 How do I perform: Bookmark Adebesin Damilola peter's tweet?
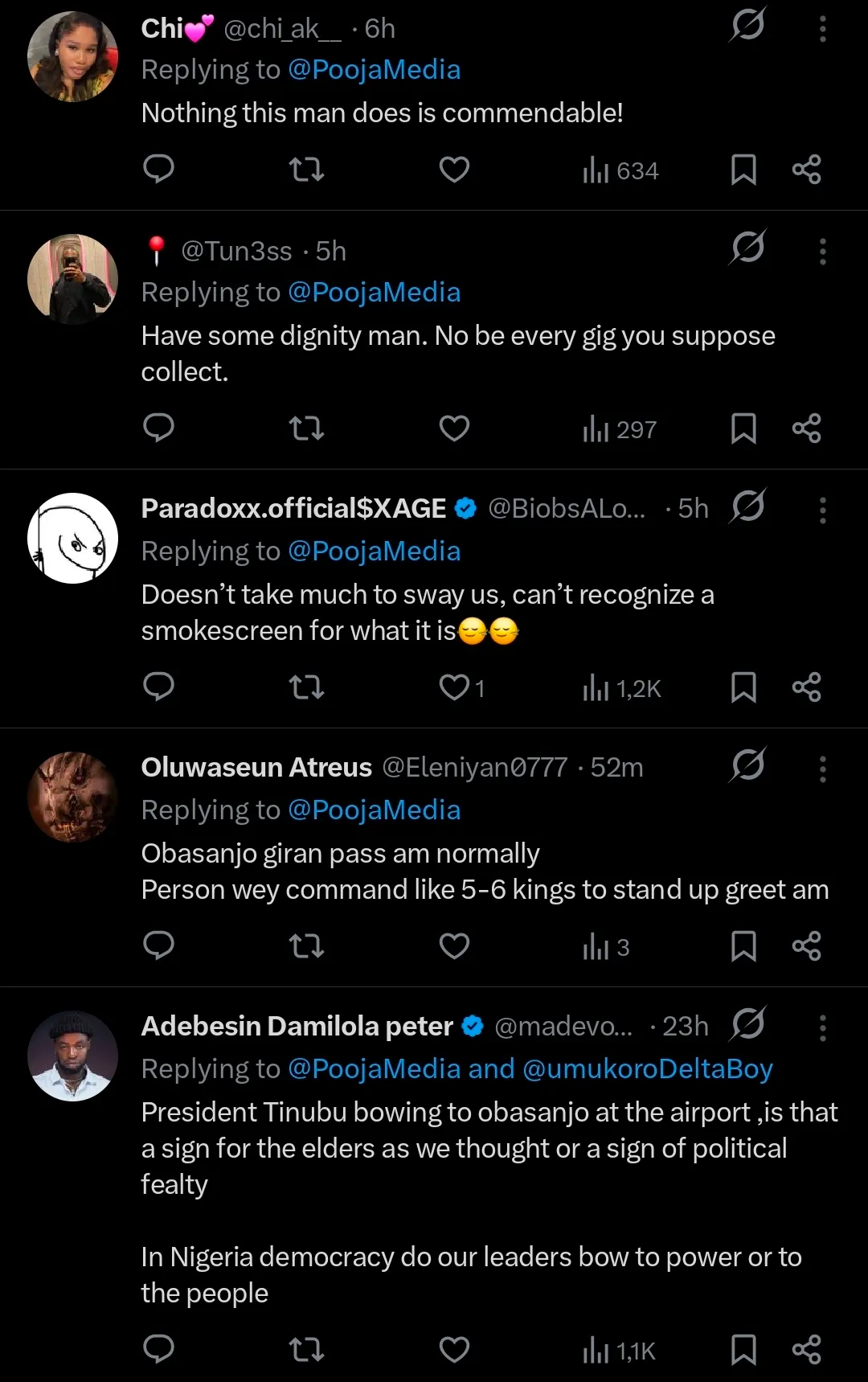pyautogui.click(x=743, y=1350)
